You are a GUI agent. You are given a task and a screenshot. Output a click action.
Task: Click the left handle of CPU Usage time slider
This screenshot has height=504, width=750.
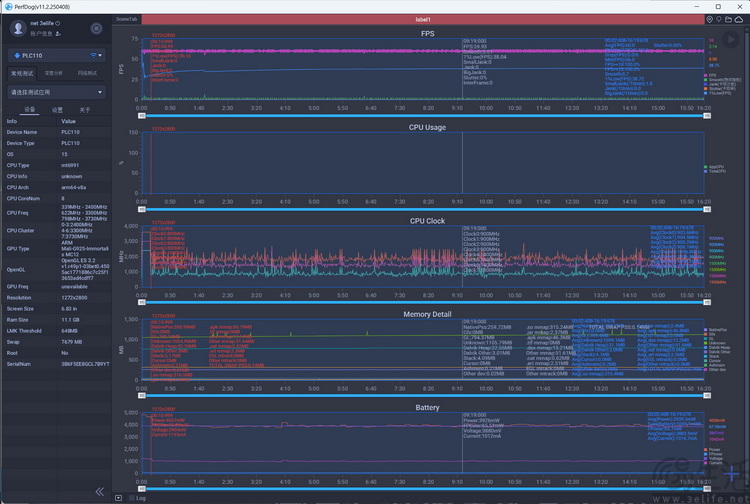(142, 209)
